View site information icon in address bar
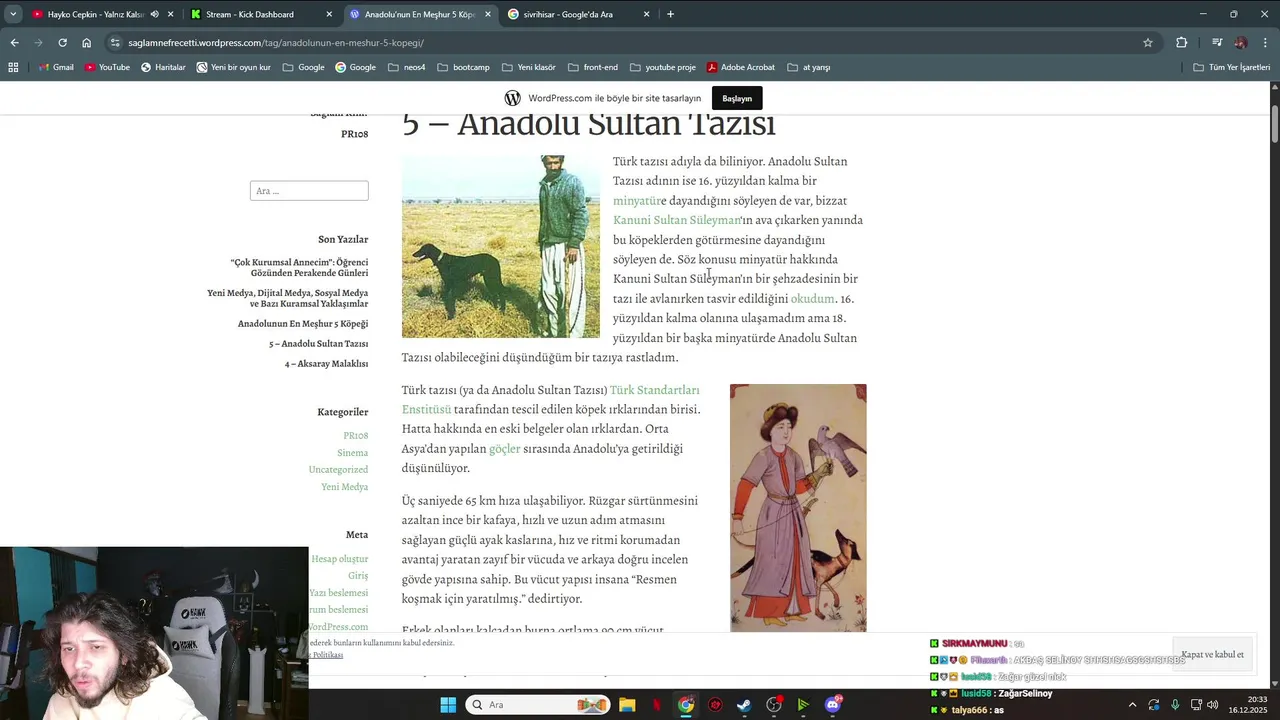The width and height of the screenshot is (1280, 720). click(x=115, y=42)
